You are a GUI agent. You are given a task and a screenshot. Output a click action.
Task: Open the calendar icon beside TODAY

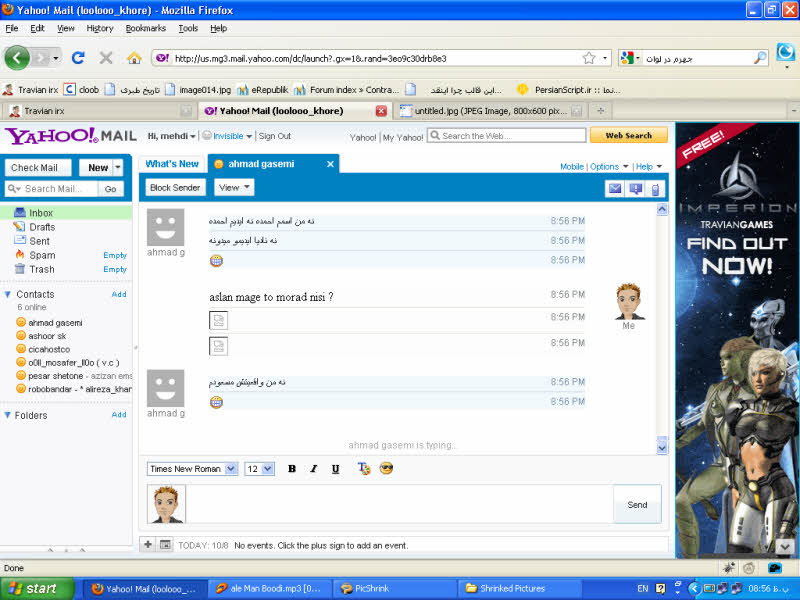click(x=165, y=544)
